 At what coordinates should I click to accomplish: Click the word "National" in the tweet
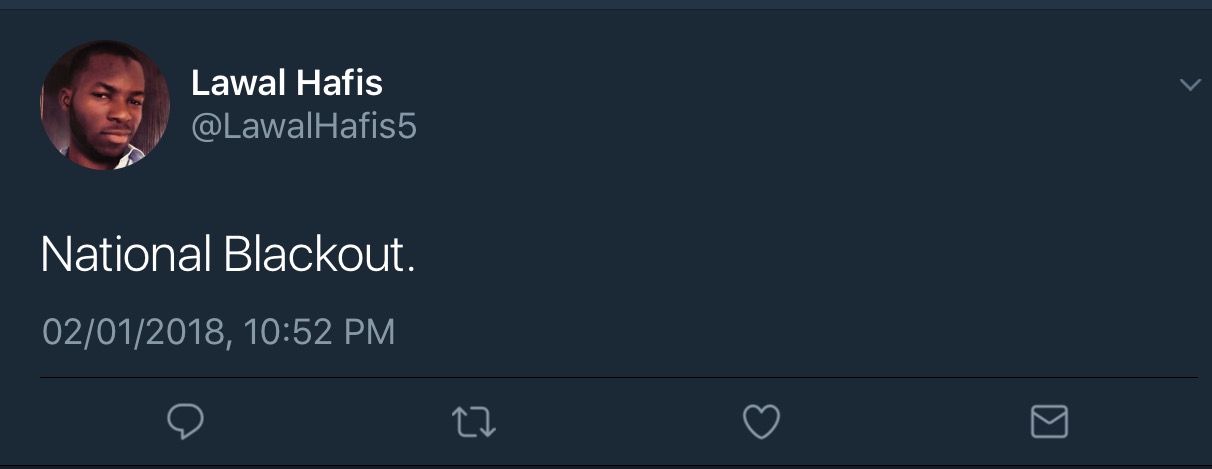pyautogui.click(x=126, y=256)
